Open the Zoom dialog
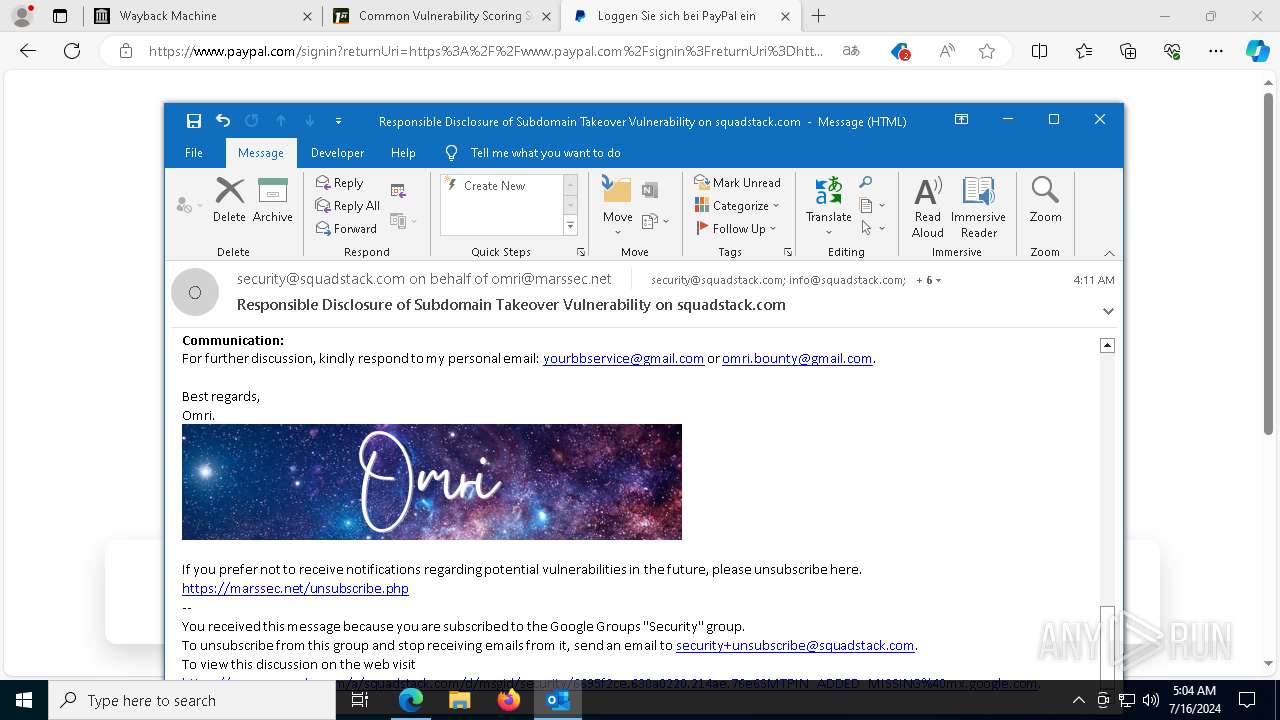1280x720 pixels. (x=1045, y=200)
